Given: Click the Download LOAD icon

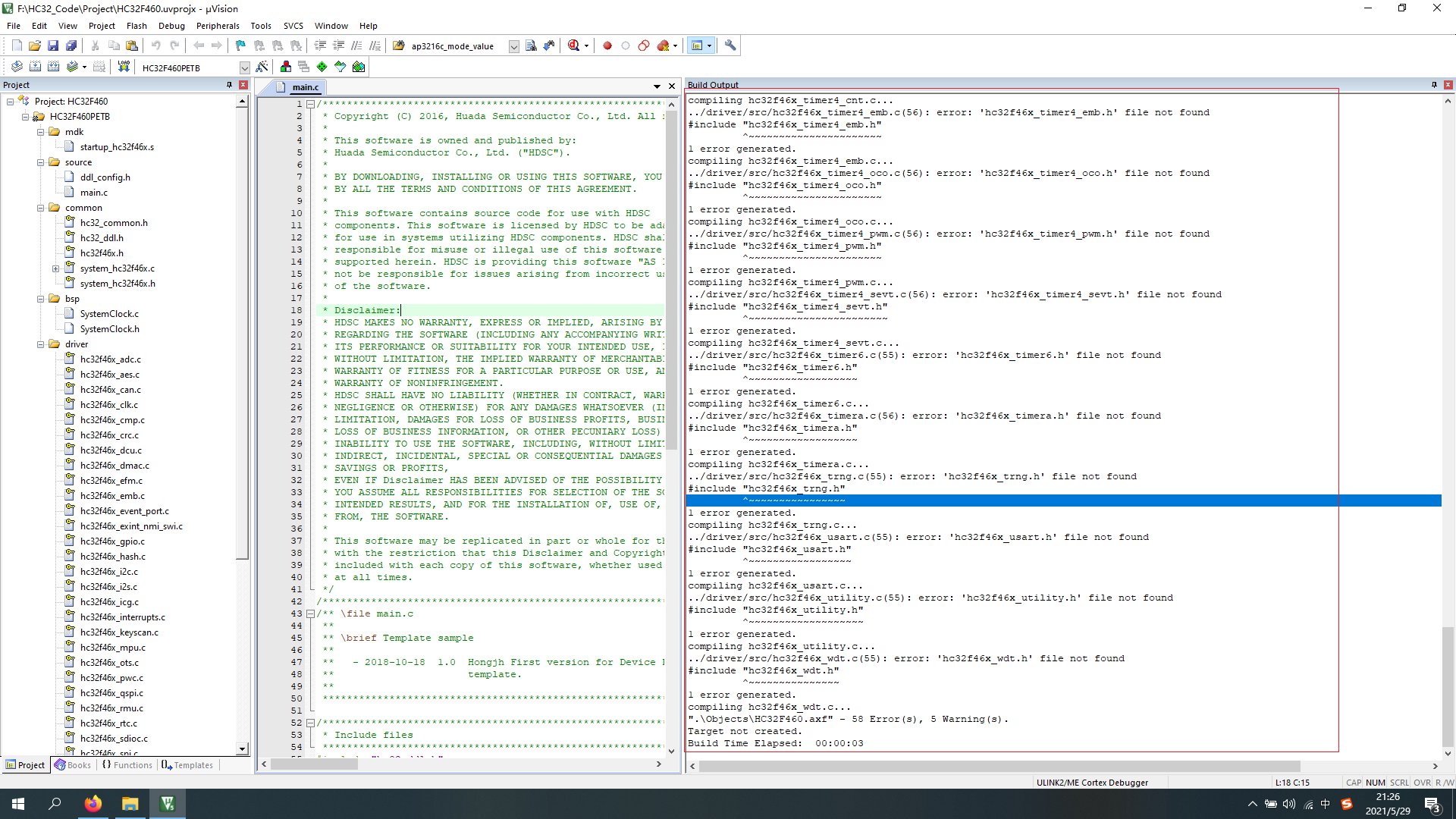Looking at the screenshot, I should (124, 67).
